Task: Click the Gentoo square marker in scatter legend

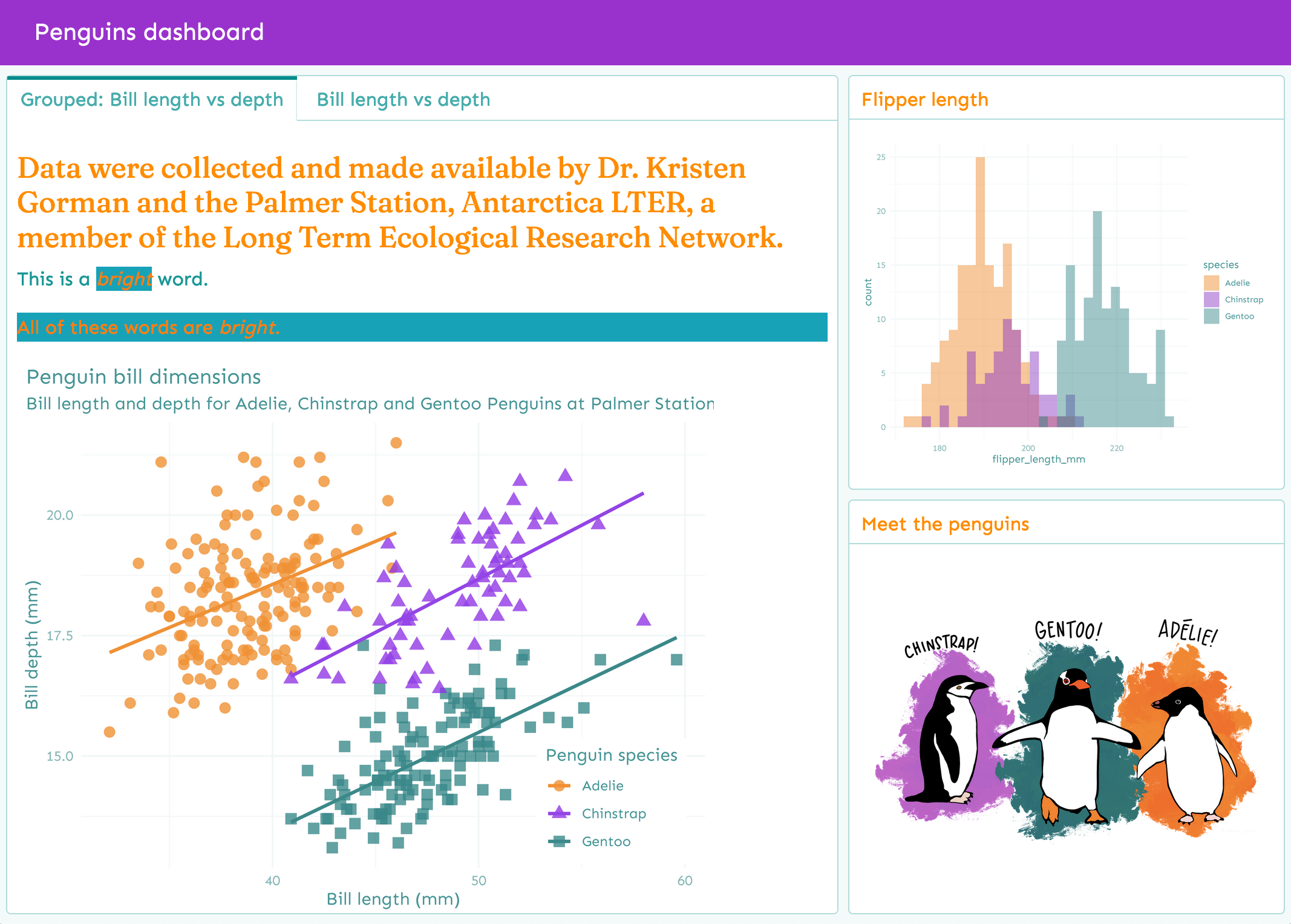Action: pos(559,841)
